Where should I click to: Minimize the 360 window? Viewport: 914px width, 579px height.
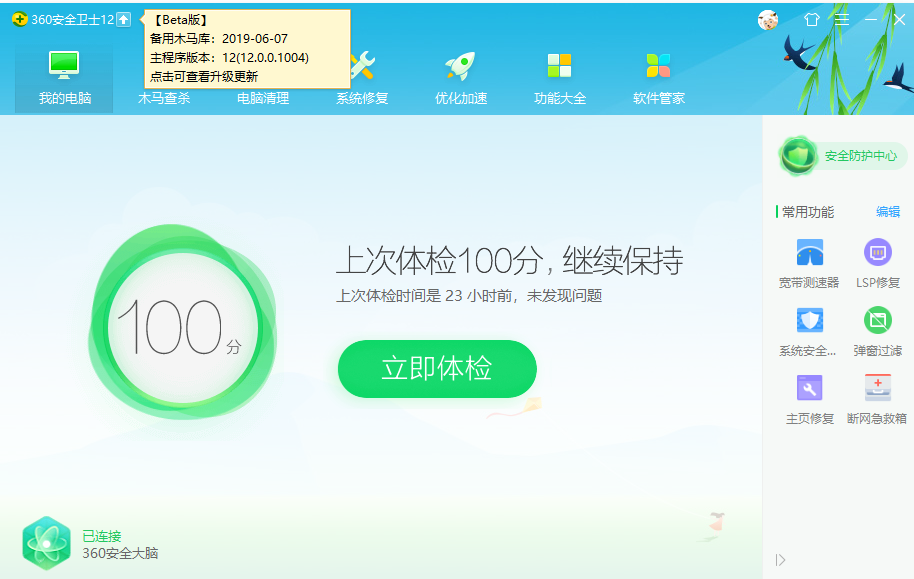click(871, 20)
